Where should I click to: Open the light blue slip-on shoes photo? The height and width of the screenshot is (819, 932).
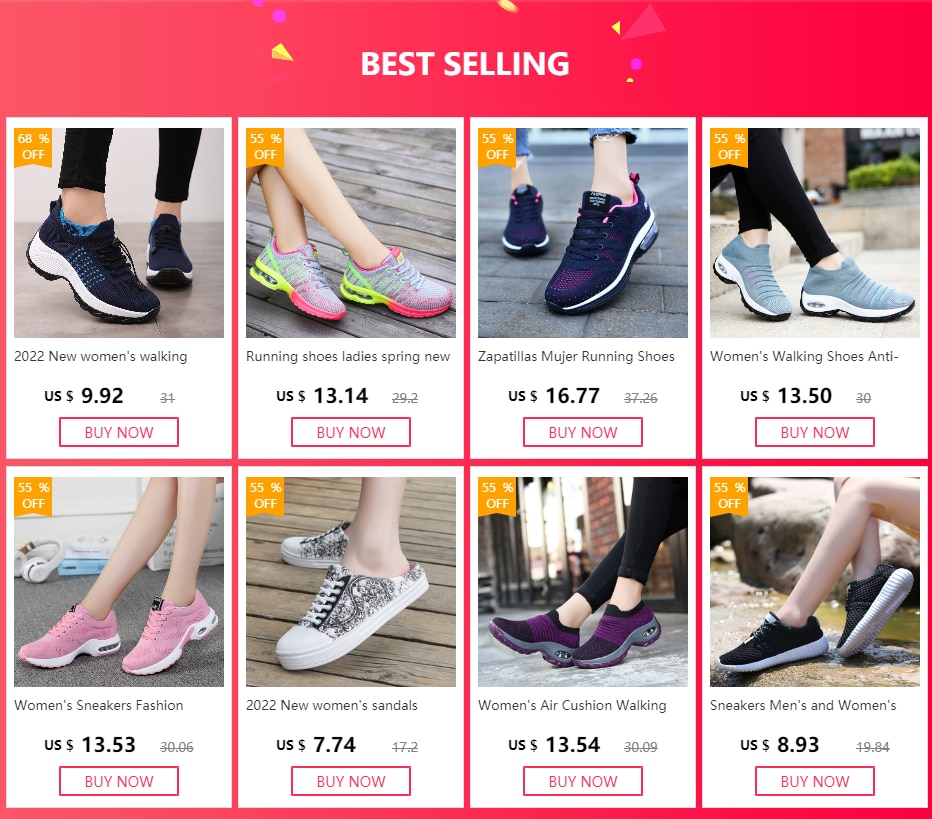click(x=815, y=233)
